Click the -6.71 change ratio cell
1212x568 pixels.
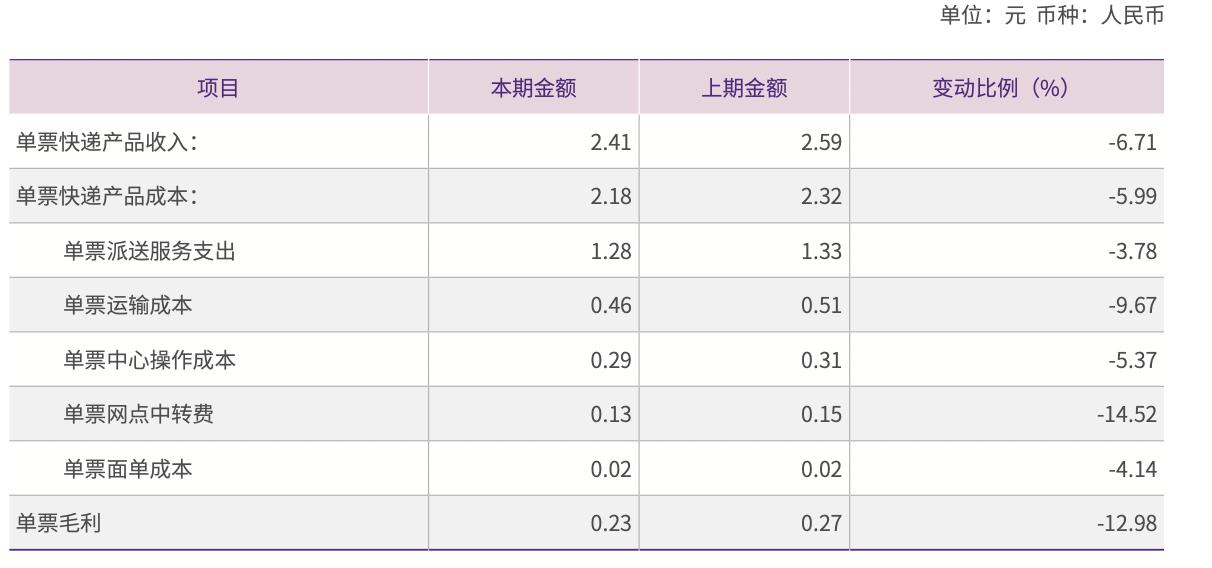pos(1132,142)
